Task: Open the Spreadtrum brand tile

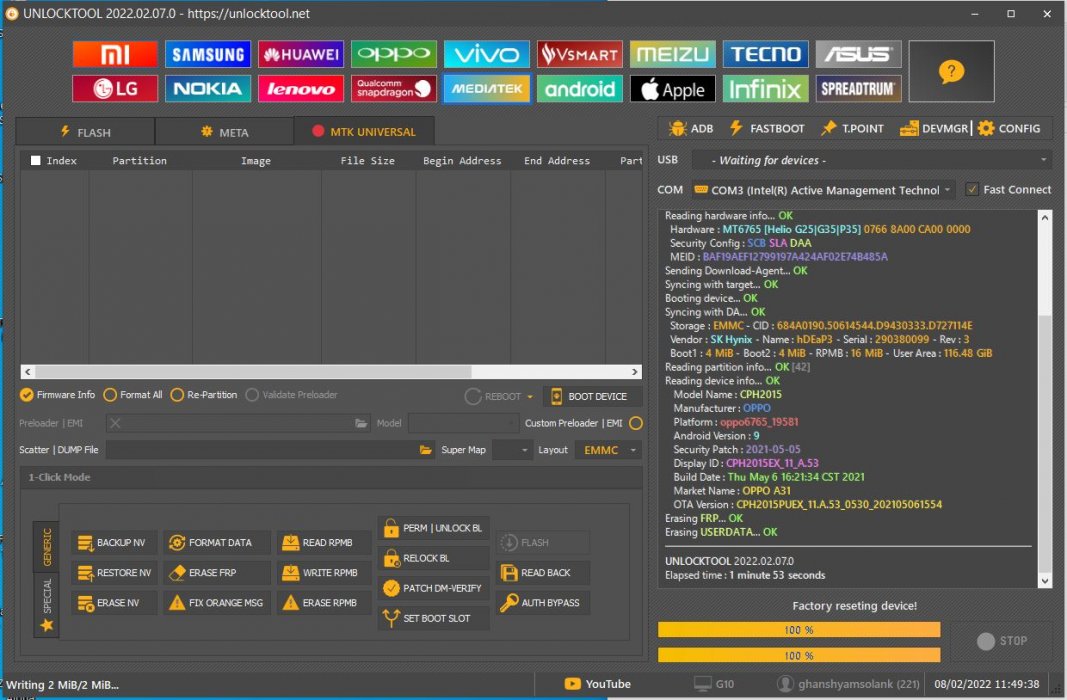Action: (x=858, y=88)
